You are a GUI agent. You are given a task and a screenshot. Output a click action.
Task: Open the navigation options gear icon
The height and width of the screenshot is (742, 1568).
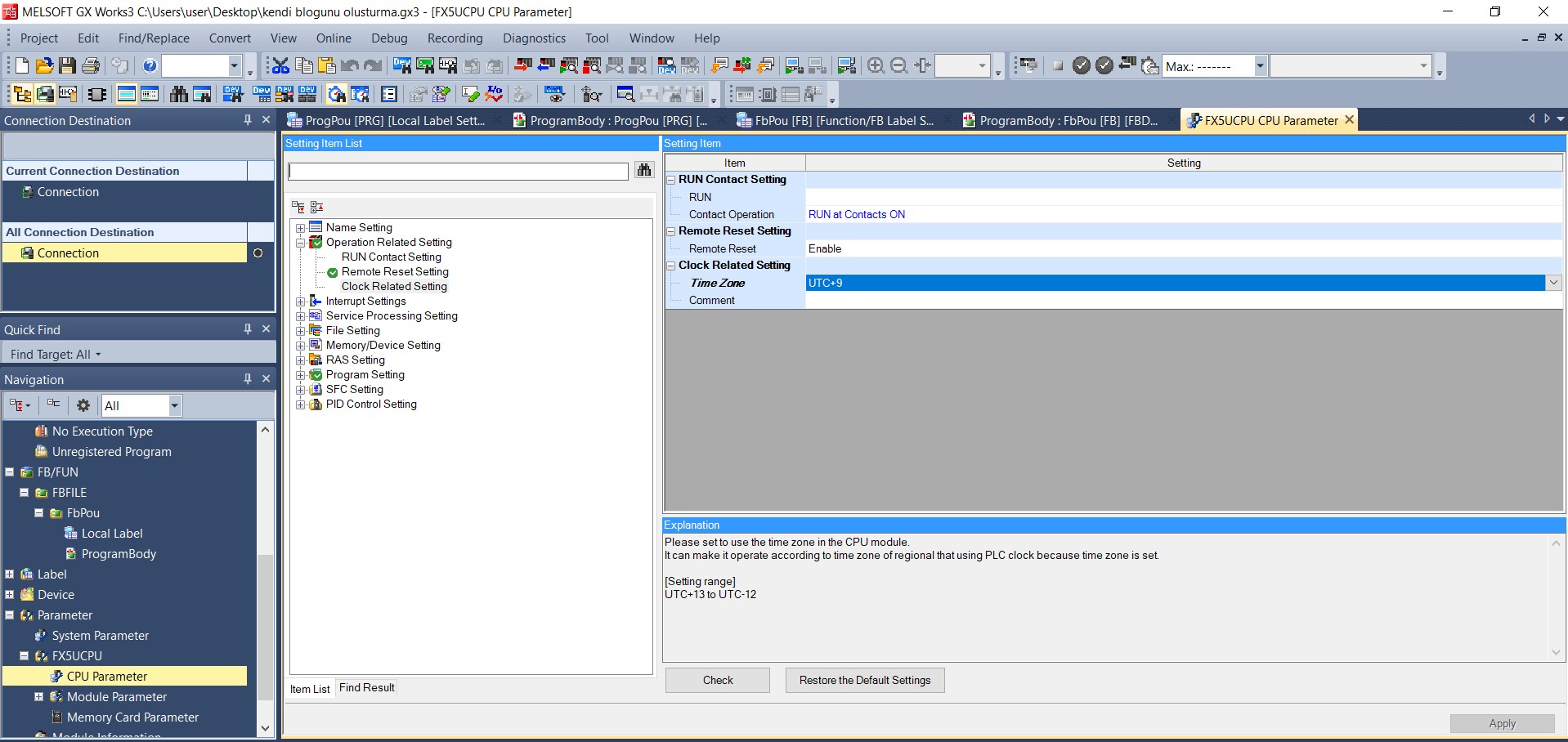click(x=83, y=405)
